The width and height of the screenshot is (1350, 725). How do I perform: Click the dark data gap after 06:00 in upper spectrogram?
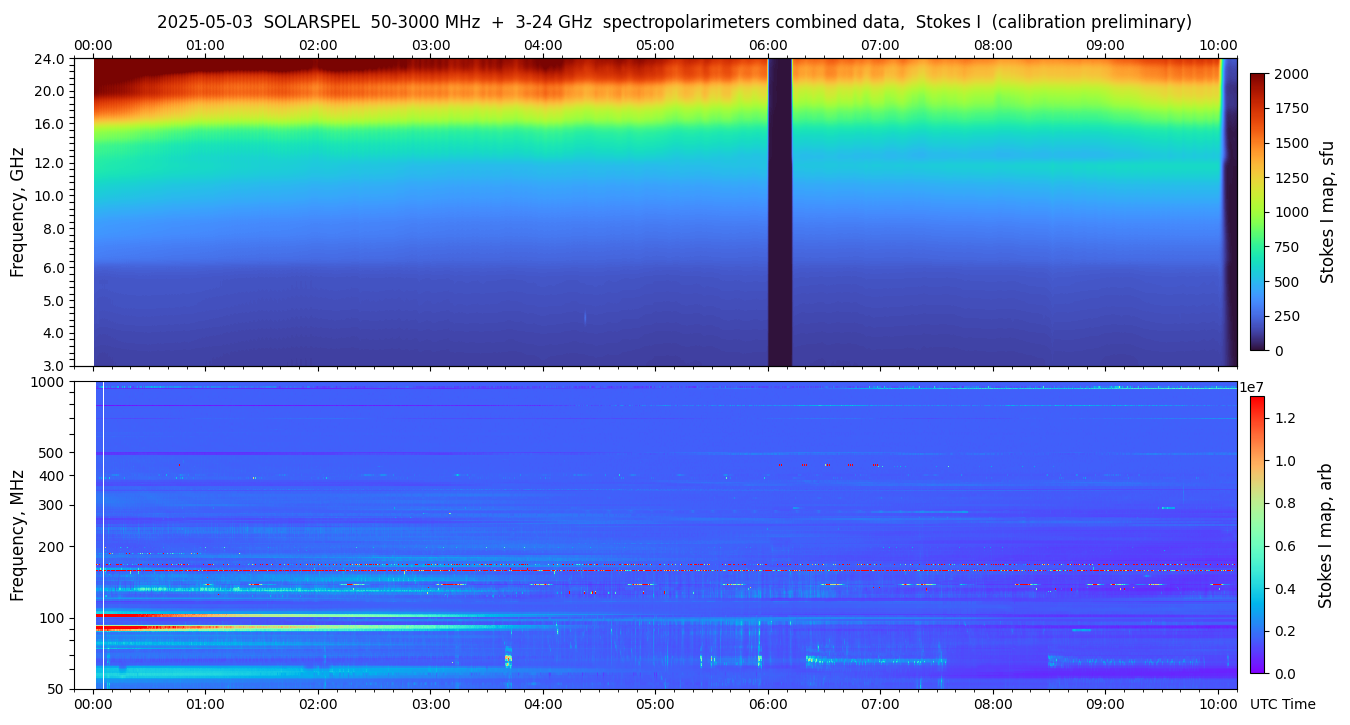click(x=779, y=212)
